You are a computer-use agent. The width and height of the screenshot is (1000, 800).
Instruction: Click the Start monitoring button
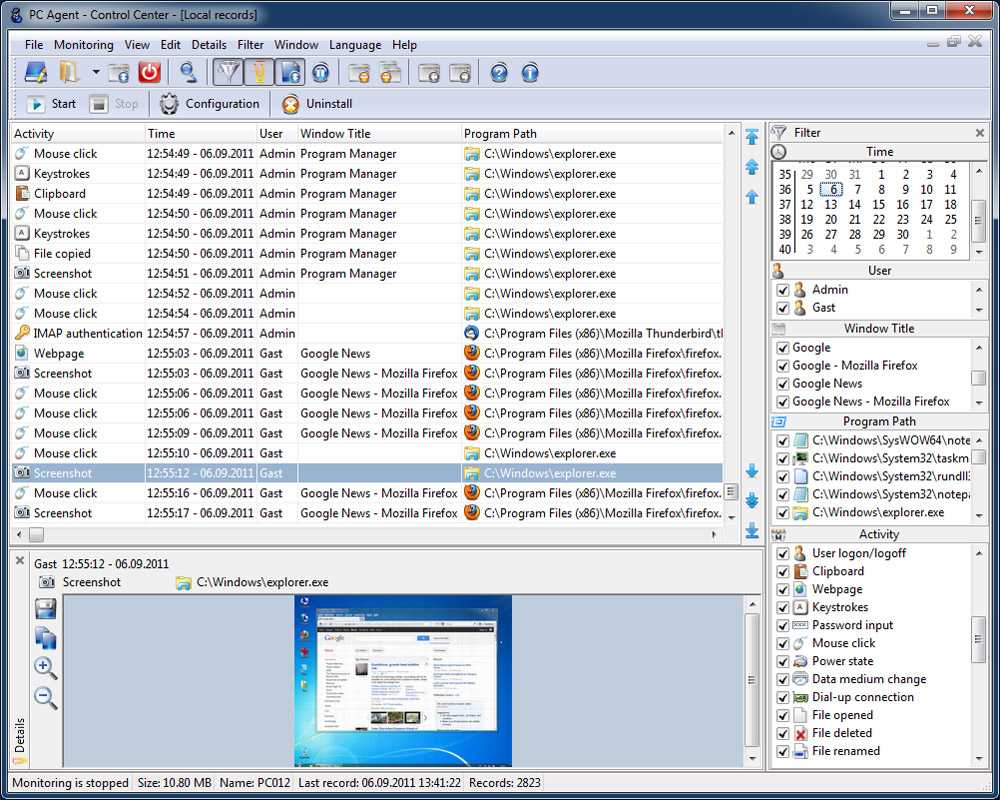click(x=52, y=104)
